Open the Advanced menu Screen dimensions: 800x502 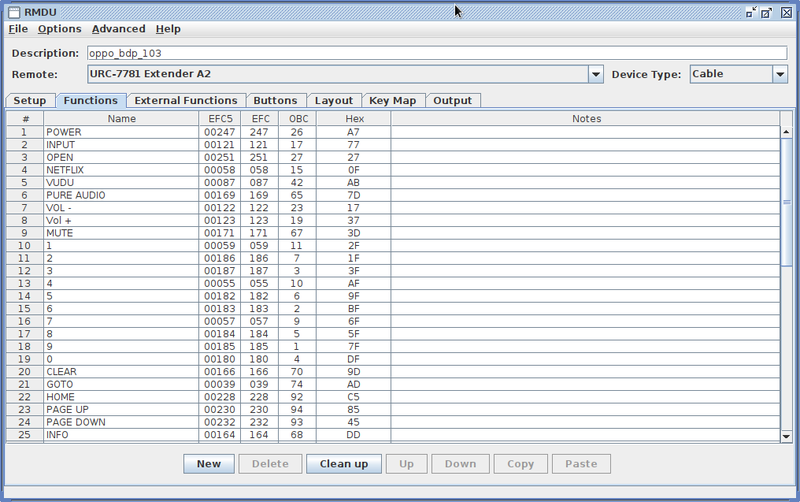(118, 29)
